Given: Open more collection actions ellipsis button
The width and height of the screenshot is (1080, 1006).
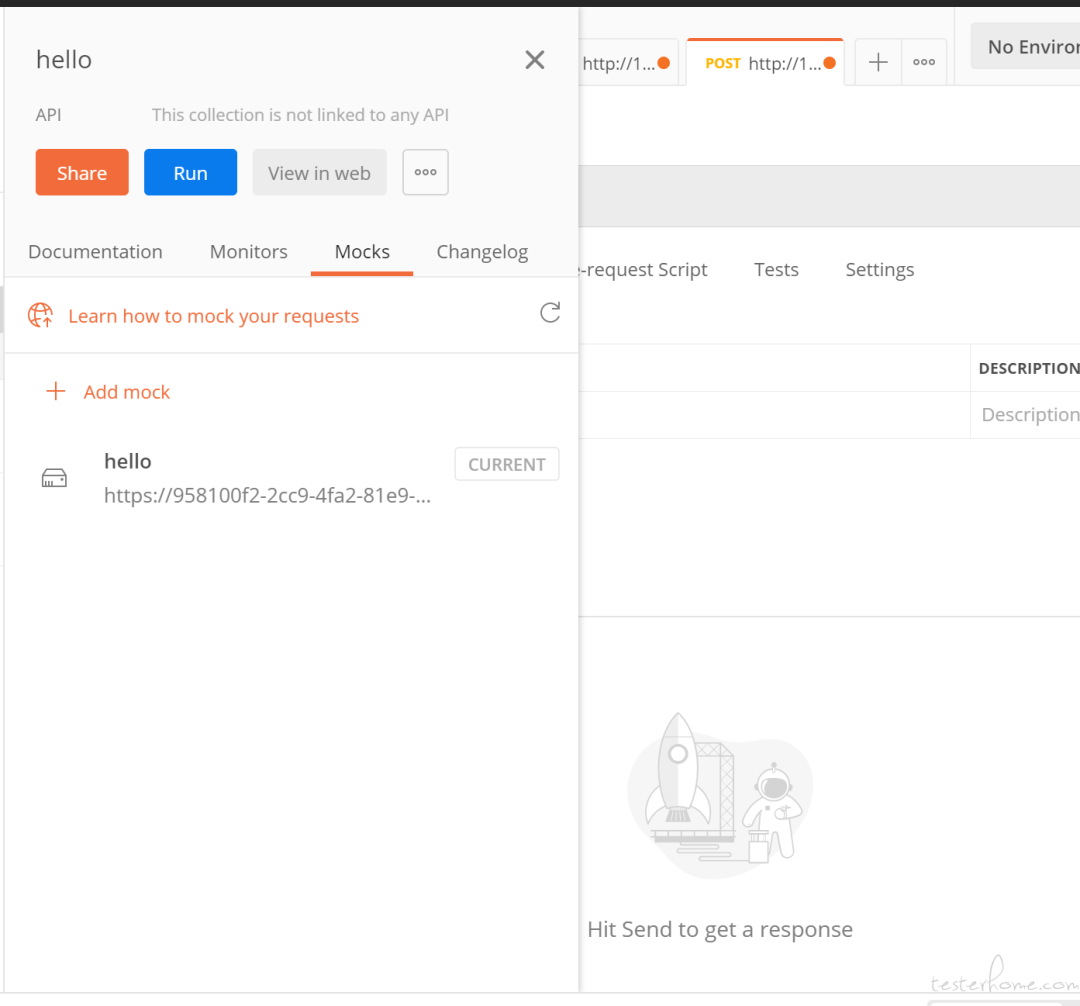Looking at the screenshot, I should click(x=426, y=172).
